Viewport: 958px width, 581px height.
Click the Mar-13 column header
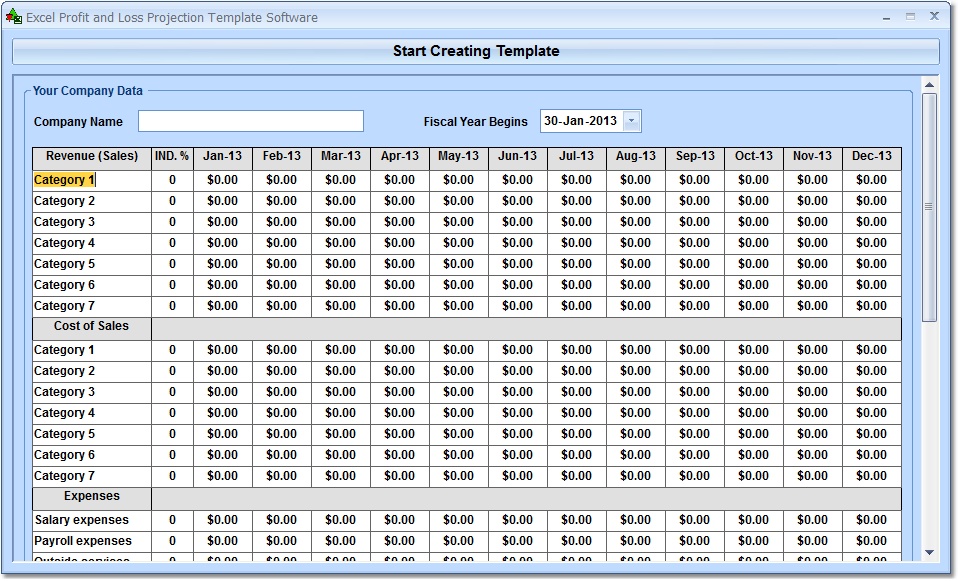[x=341, y=158]
